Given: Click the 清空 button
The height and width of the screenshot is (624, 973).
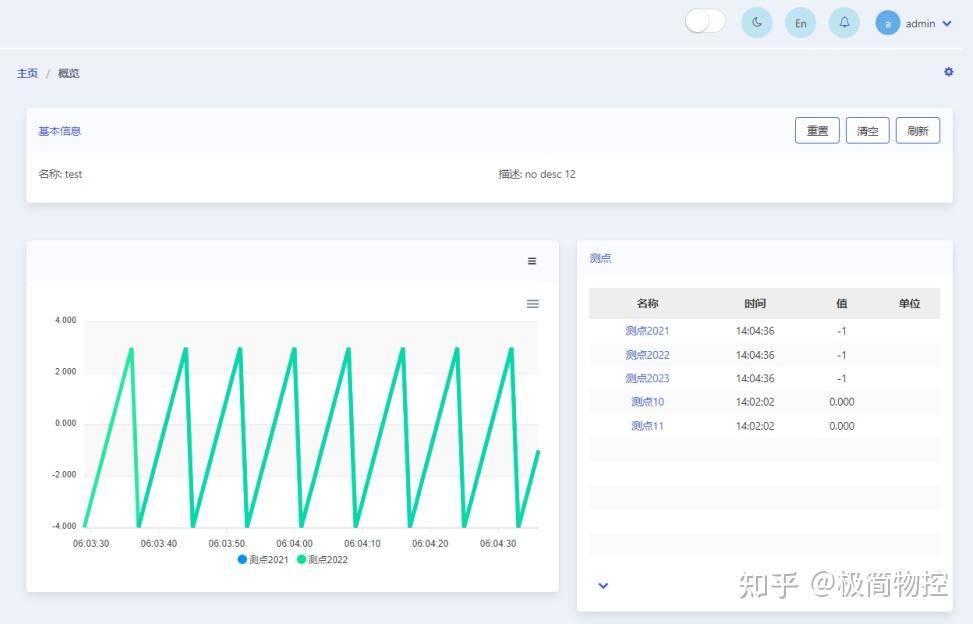Looking at the screenshot, I should [868, 130].
